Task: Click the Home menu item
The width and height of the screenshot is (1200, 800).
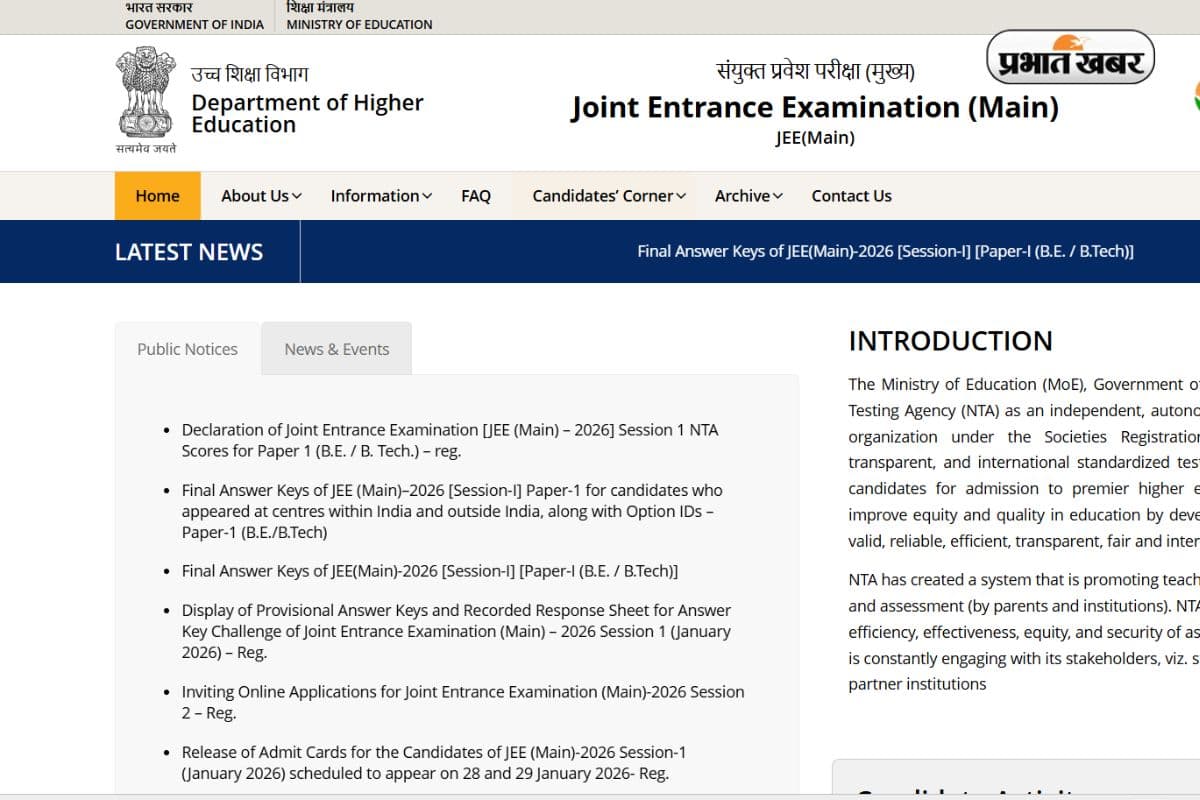Action: point(157,196)
